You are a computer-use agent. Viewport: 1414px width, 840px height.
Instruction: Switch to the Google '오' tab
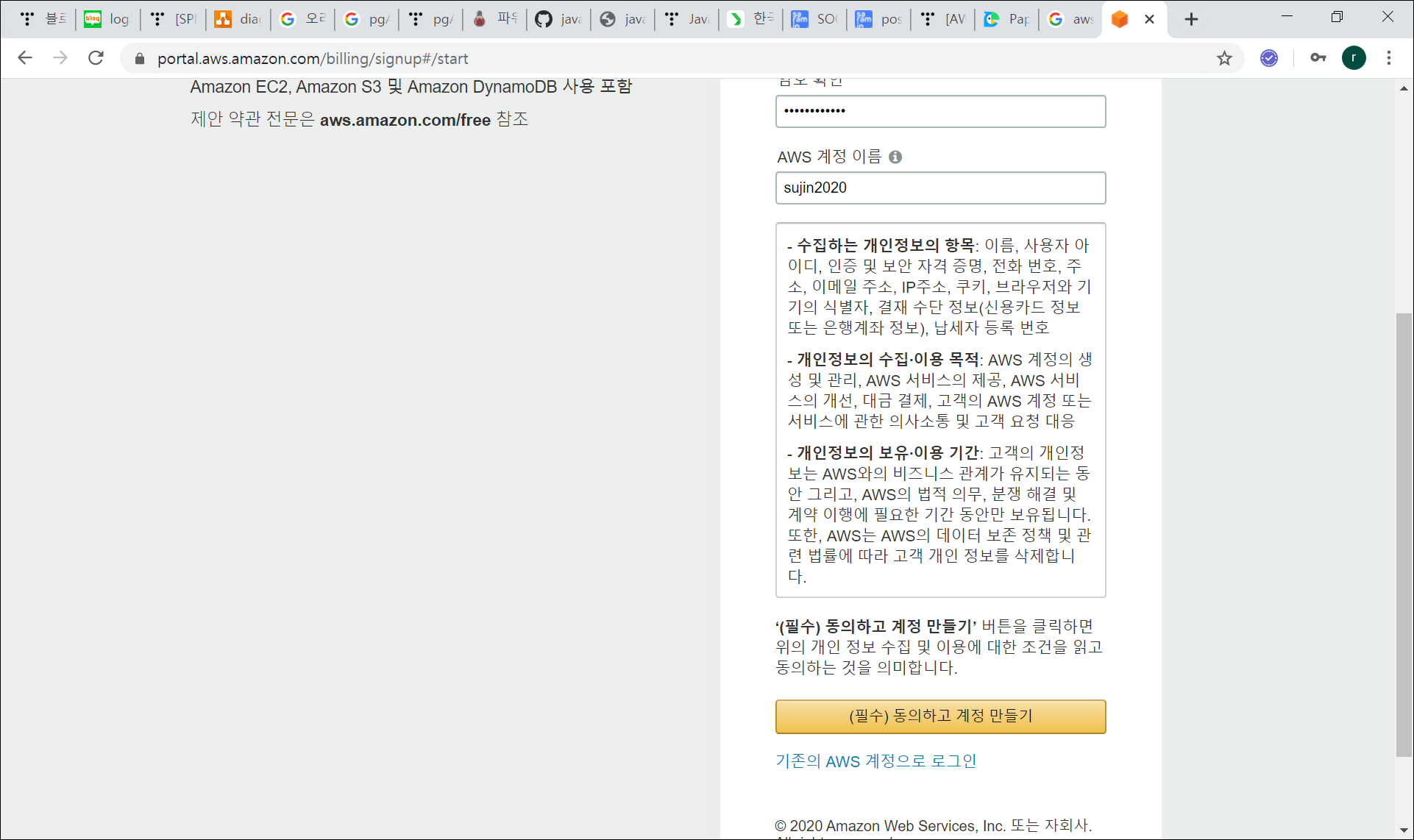click(302, 20)
